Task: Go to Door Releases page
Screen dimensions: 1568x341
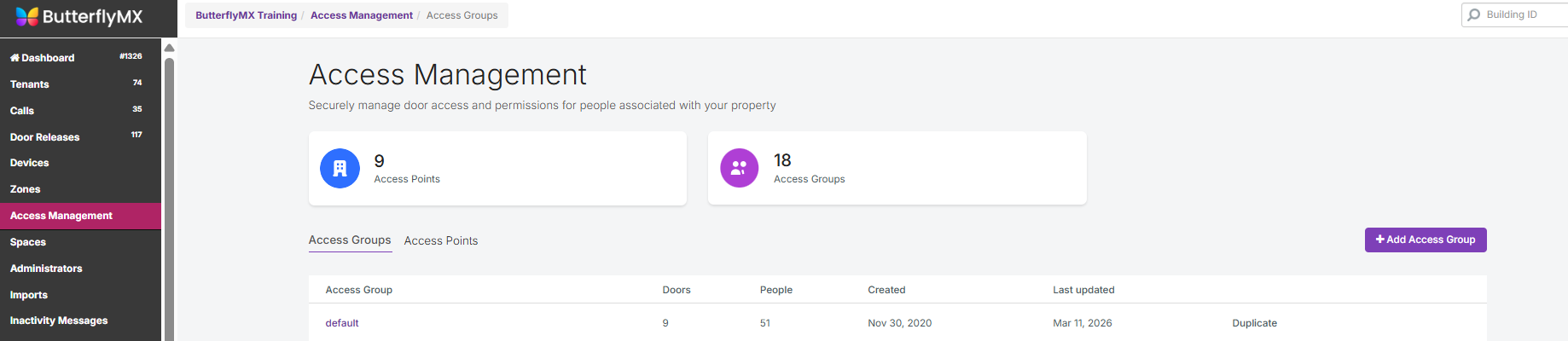Action: [44, 137]
